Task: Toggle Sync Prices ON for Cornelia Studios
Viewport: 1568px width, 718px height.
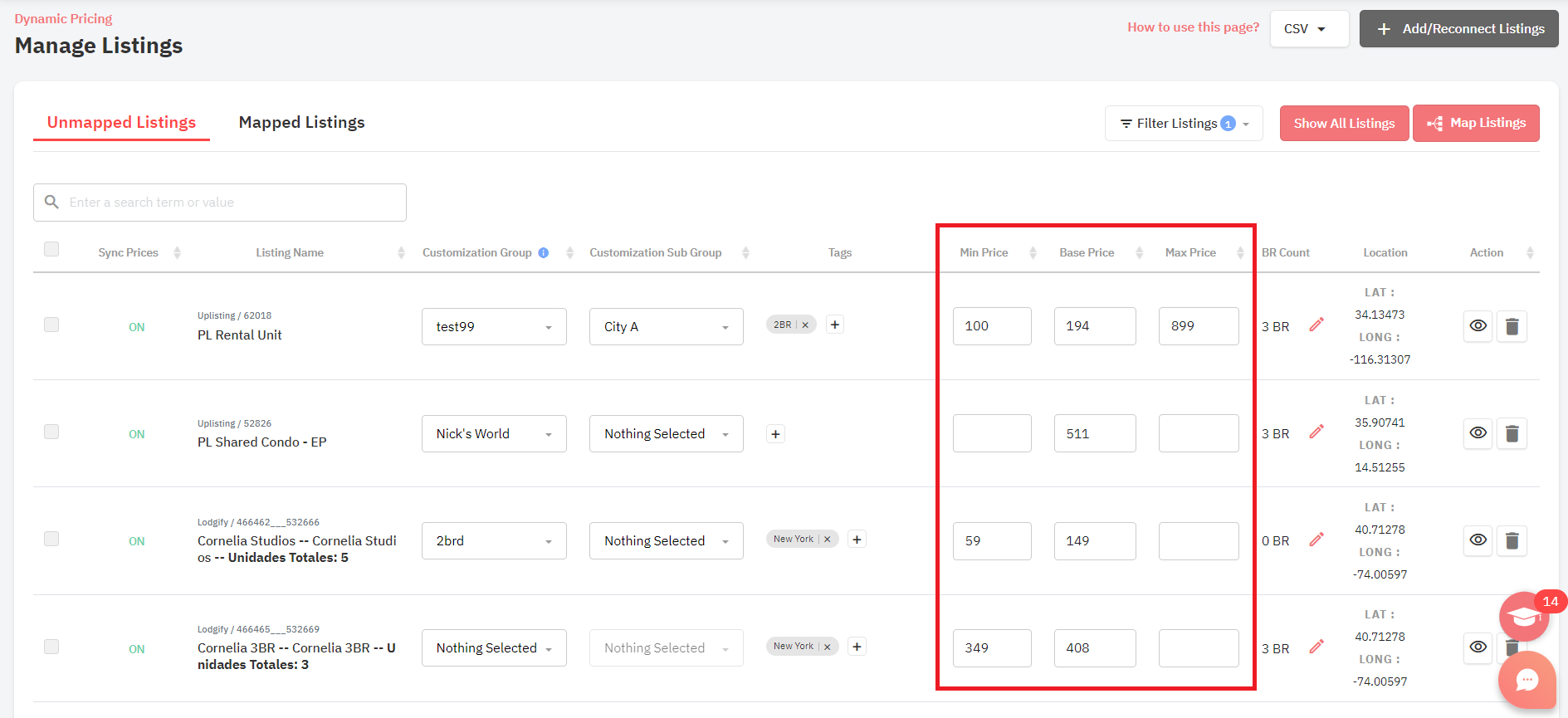Action: [136, 541]
